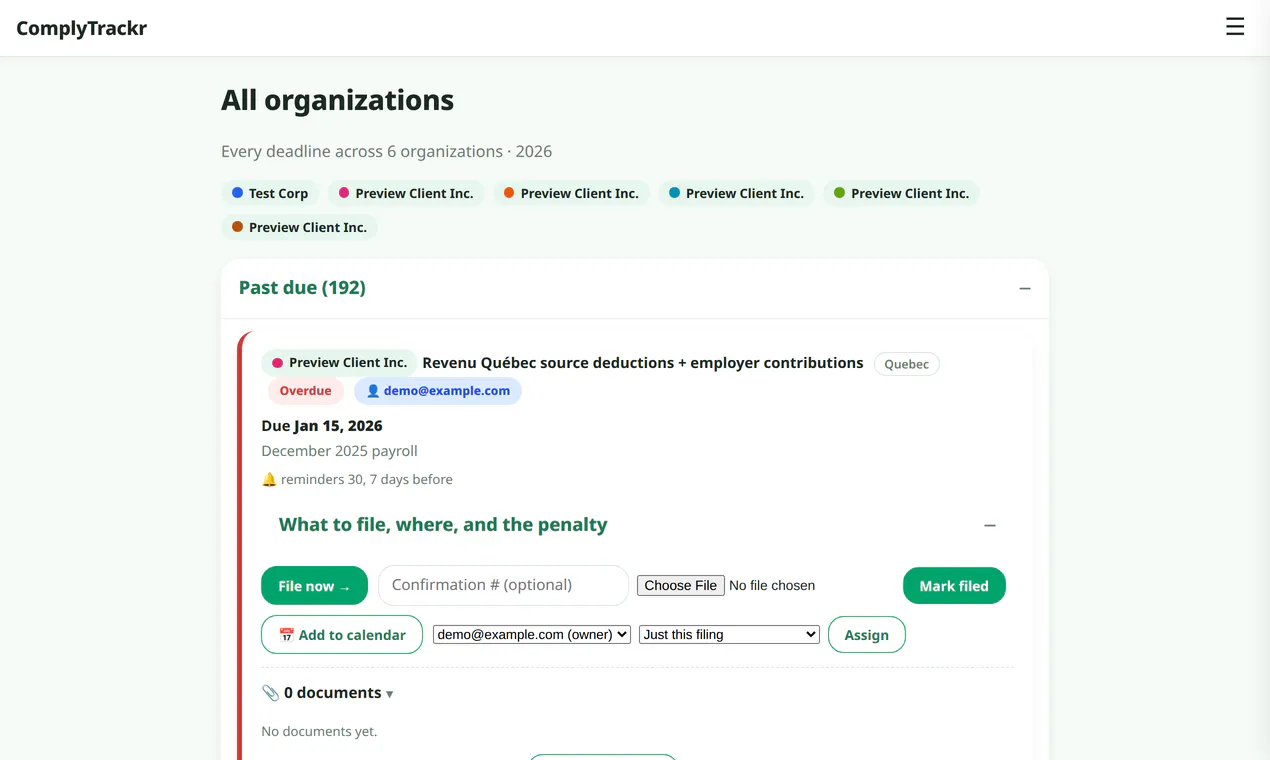Focus the Confirmation # (optional) field
The width and height of the screenshot is (1270, 760).
tap(503, 585)
